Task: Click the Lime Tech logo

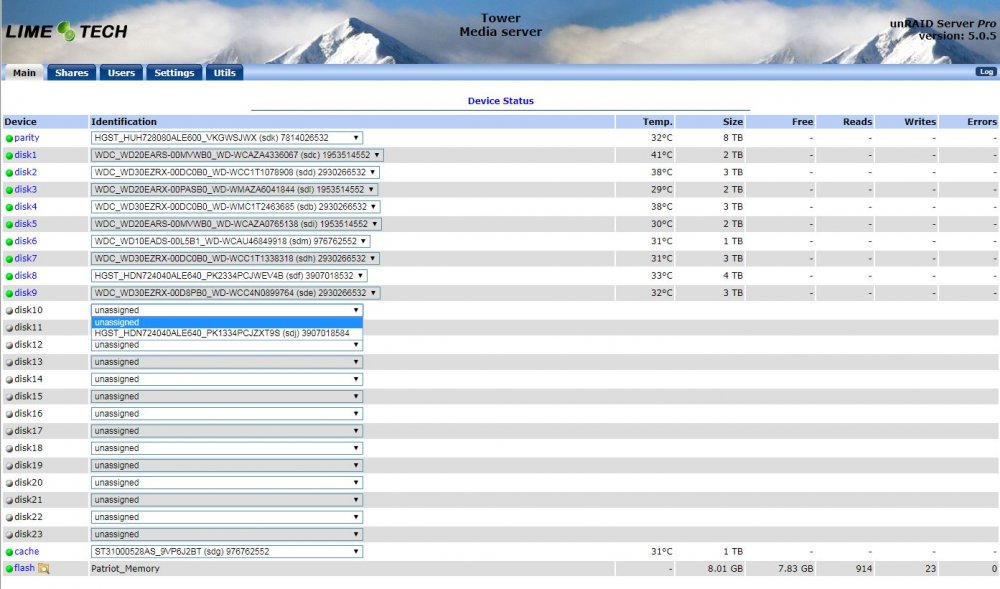Action: tap(66, 31)
